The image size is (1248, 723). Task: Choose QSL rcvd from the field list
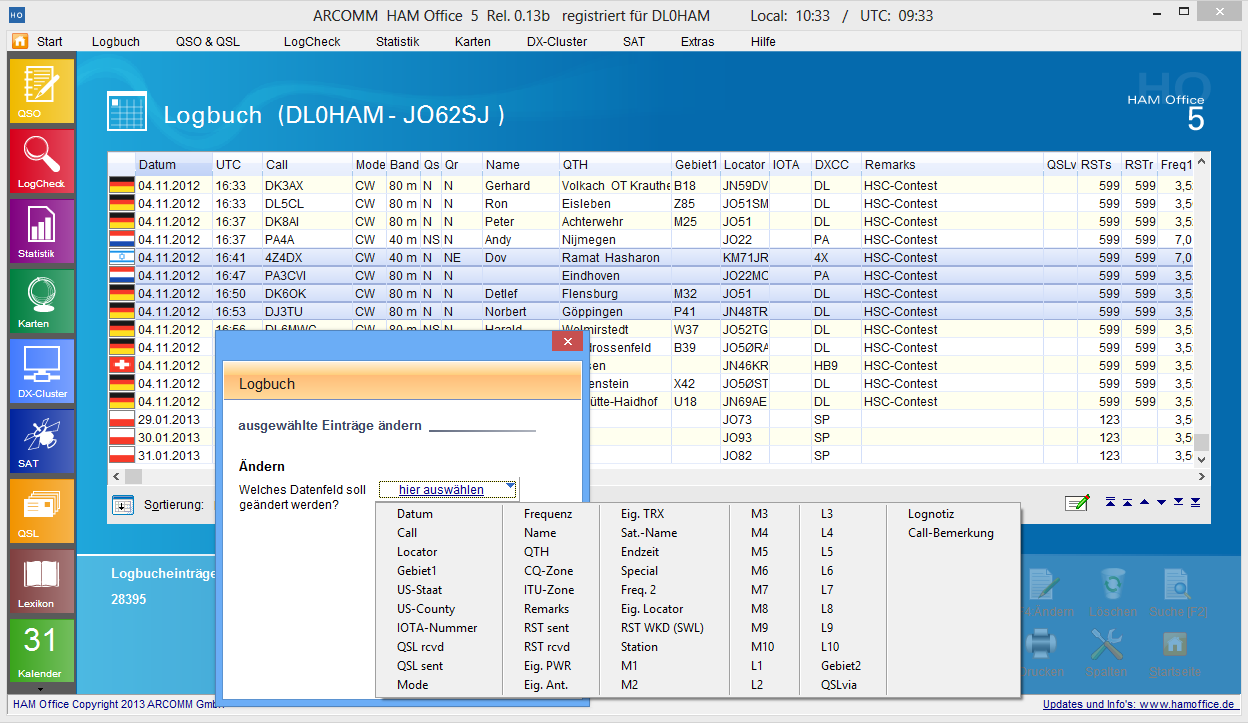tap(420, 647)
